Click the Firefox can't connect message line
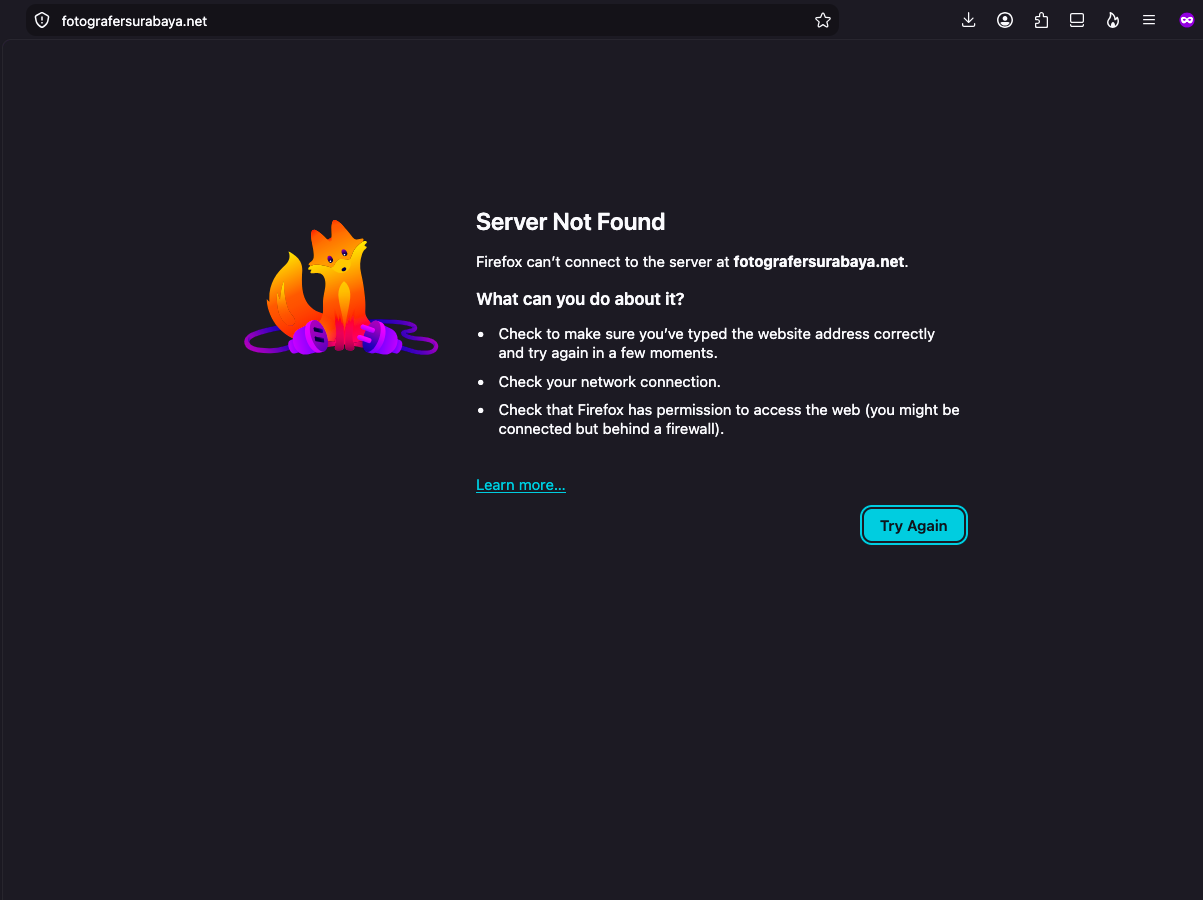This screenshot has width=1203, height=900. 692,262
